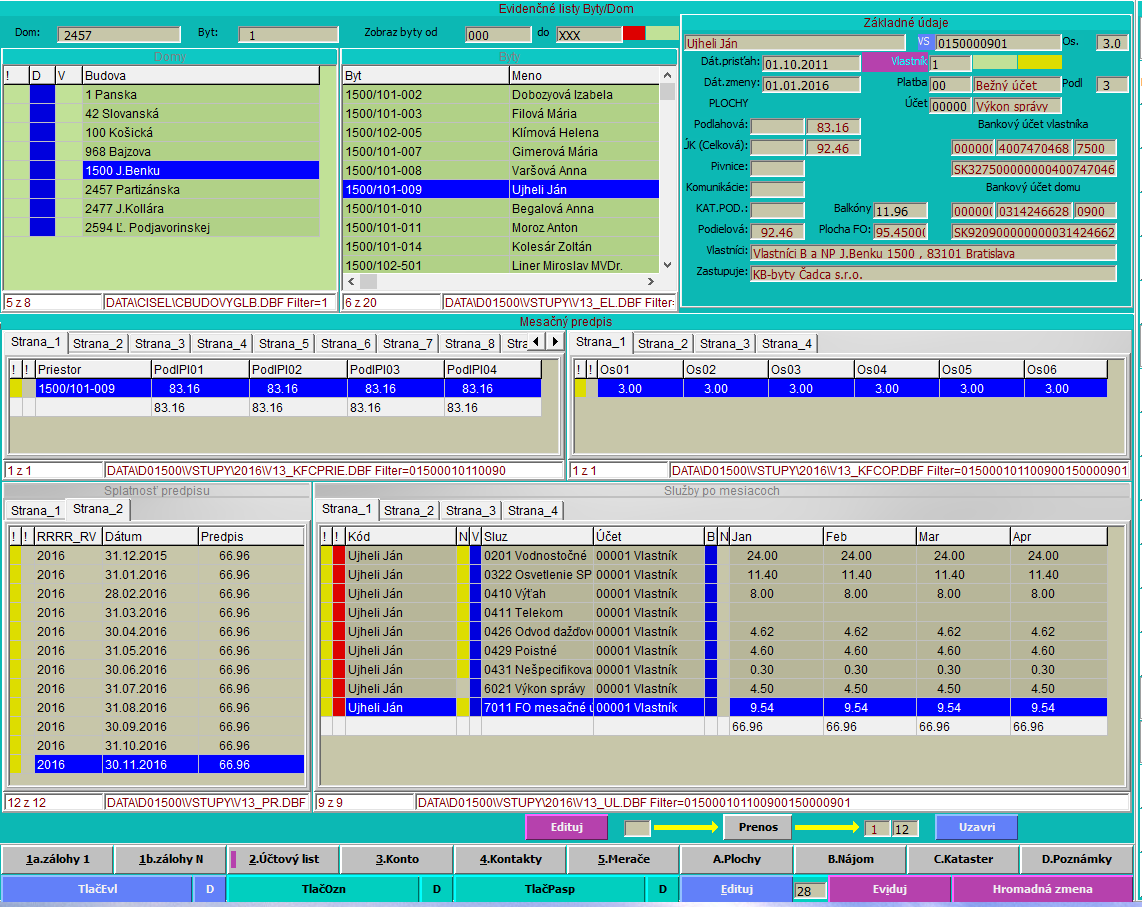
Task: Open 1a.zálohy 1
Action: click(58, 859)
